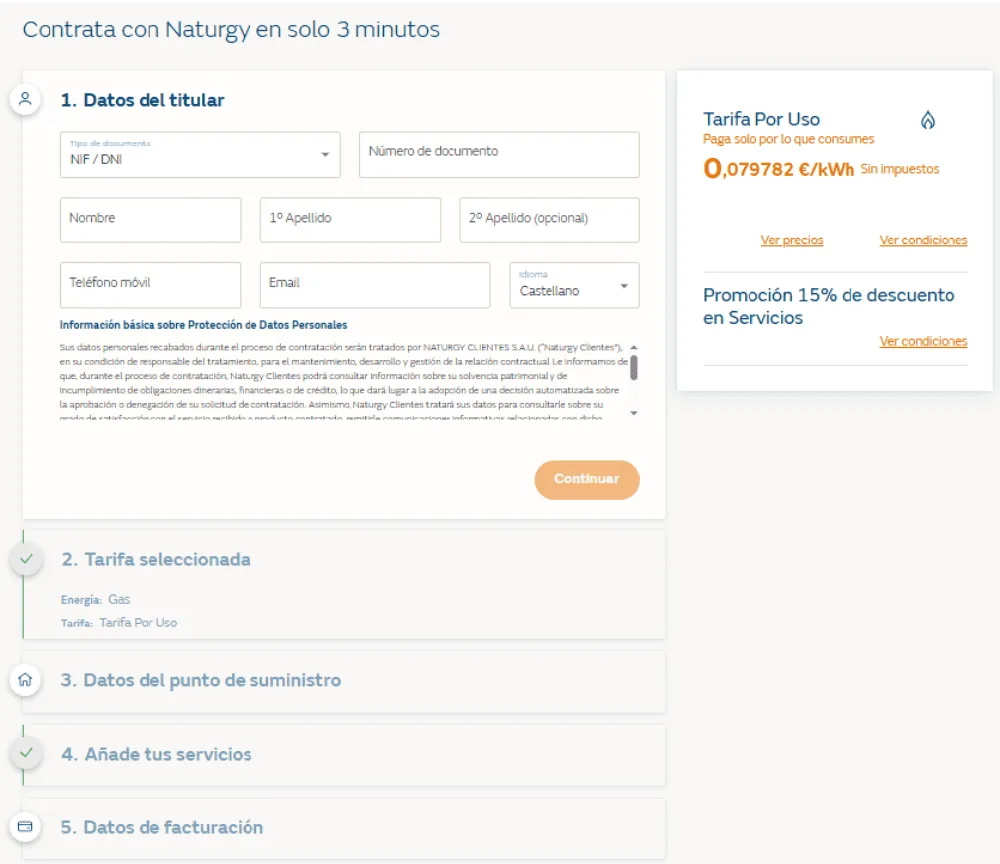Screen dimensions: 1000x864
Task: Open the Ver precios link
Action: [x=791, y=240]
